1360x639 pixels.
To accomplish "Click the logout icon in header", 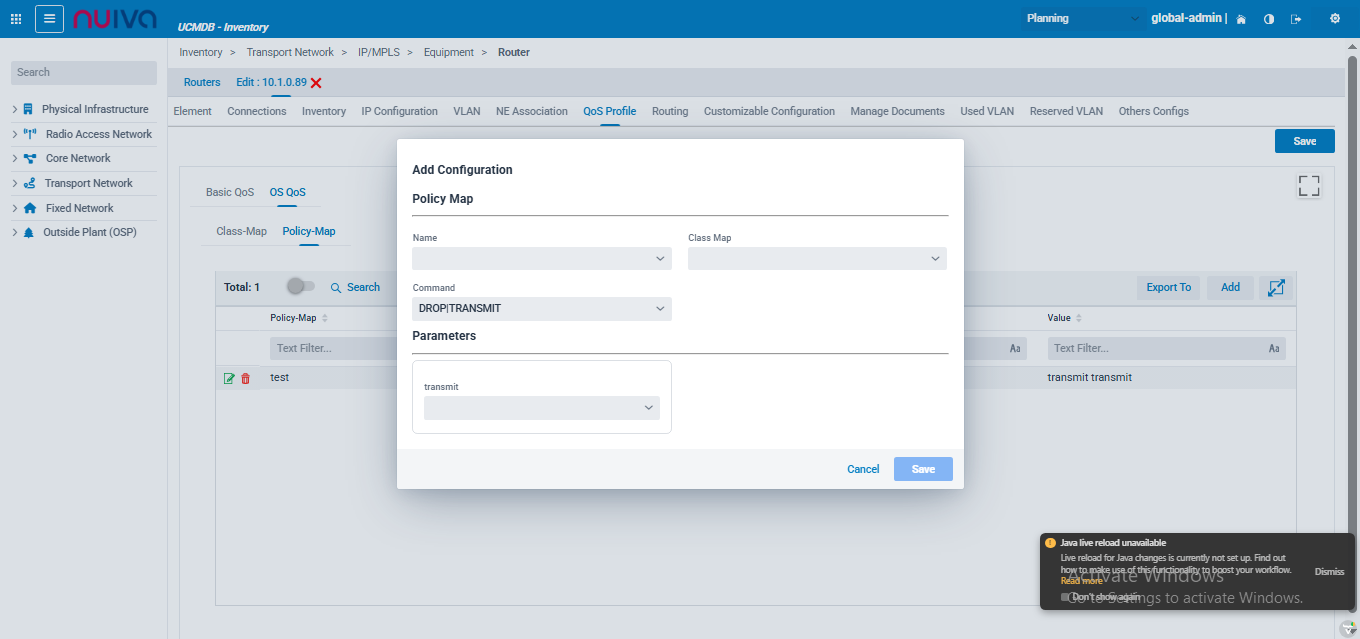I will 1297,19.
